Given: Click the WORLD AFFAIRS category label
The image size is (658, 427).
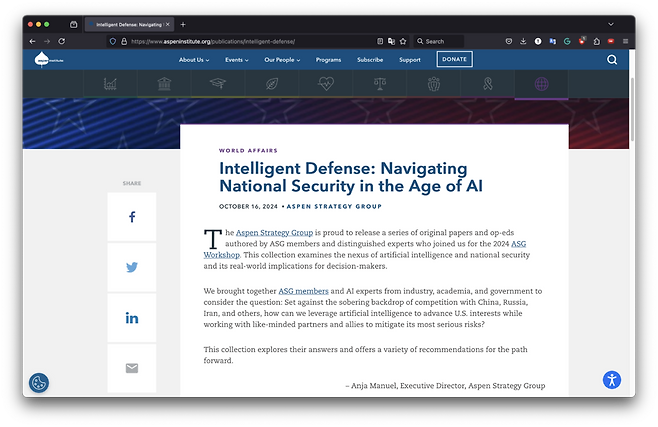Looking at the screenshot, I should point(248,150).
